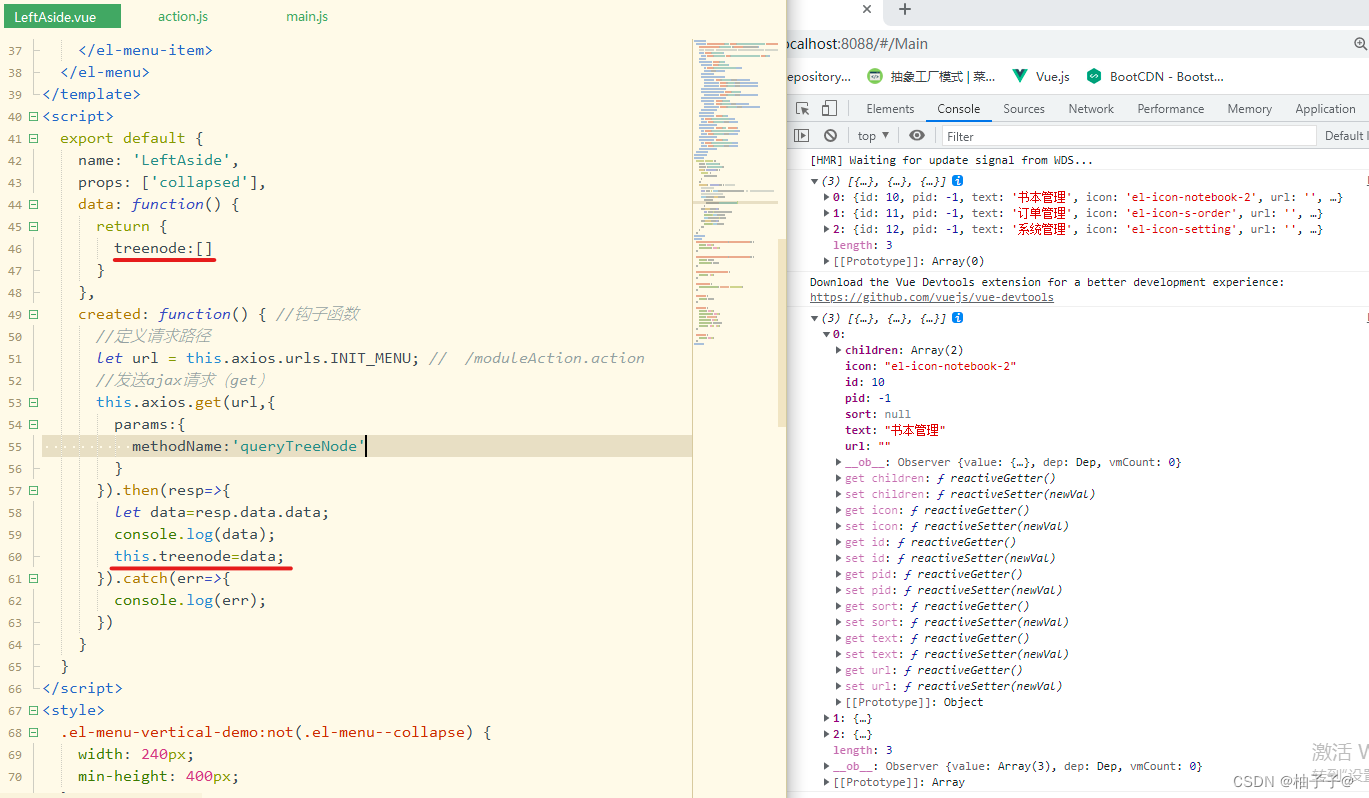
Task: Fold the axios.get call at line 53
Action: pos(33,402)
